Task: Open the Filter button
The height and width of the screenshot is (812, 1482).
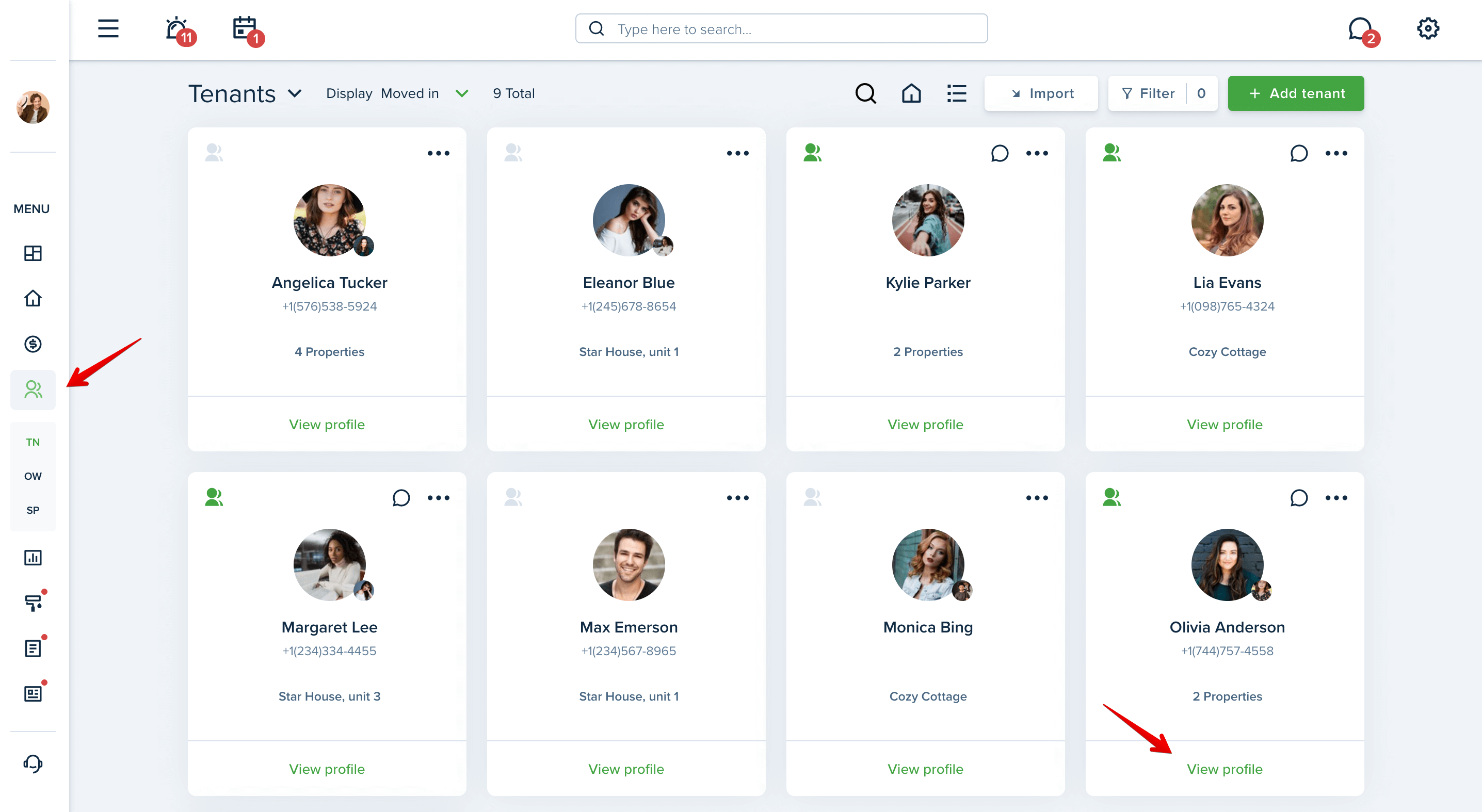Action: 1162,93
